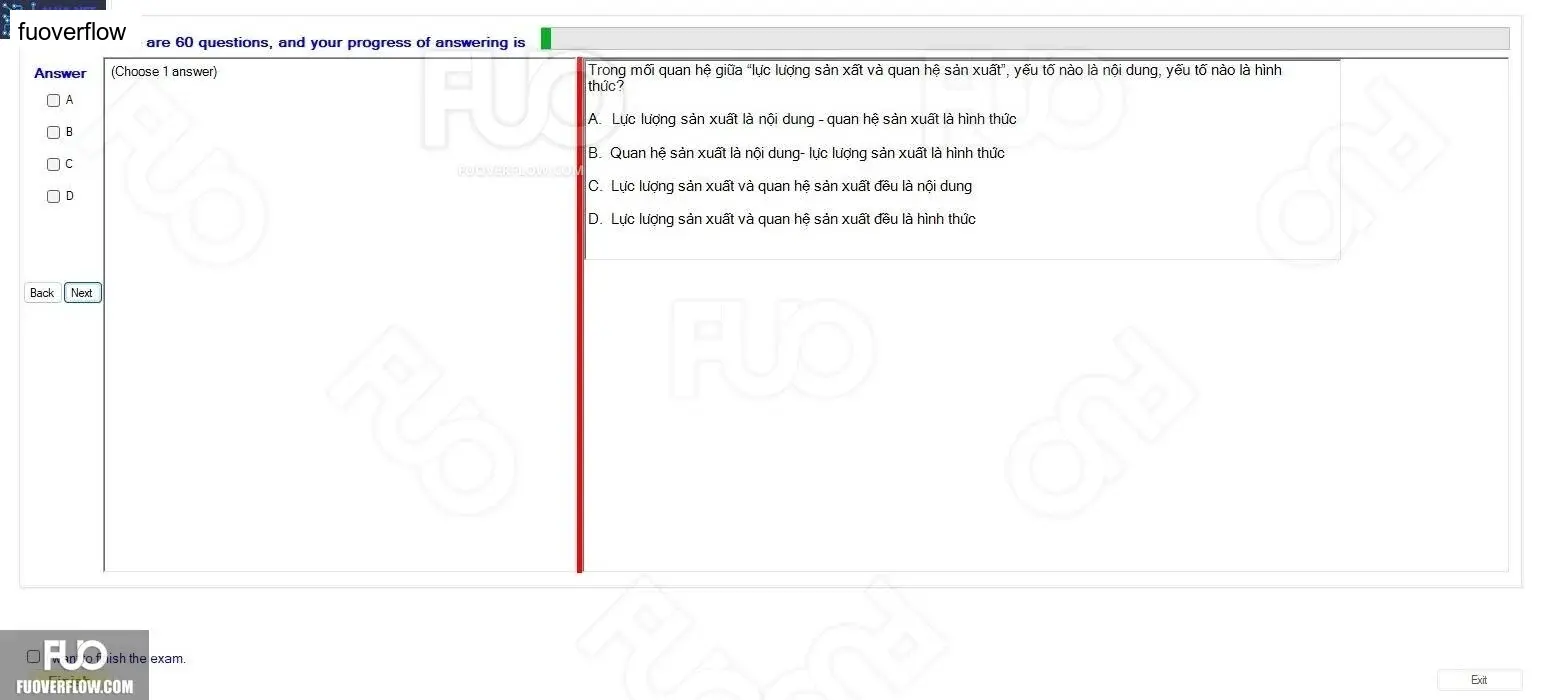Viewport: 1542px width, 700px height.
Task: Click answer text B 'Quan hệ sản xuất là nội dung'
Action: (796, 153)
